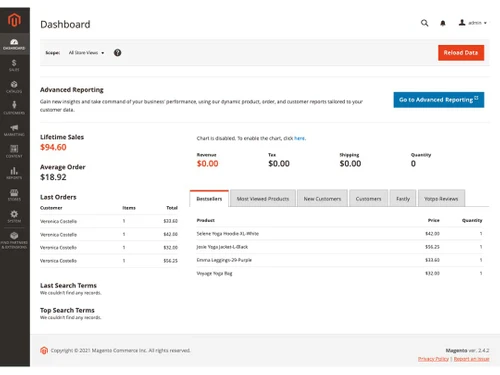Viewport: 500px width, 375px height.
Task: Click the 'here' link to enable chart
Action: (x=299, y=138)
